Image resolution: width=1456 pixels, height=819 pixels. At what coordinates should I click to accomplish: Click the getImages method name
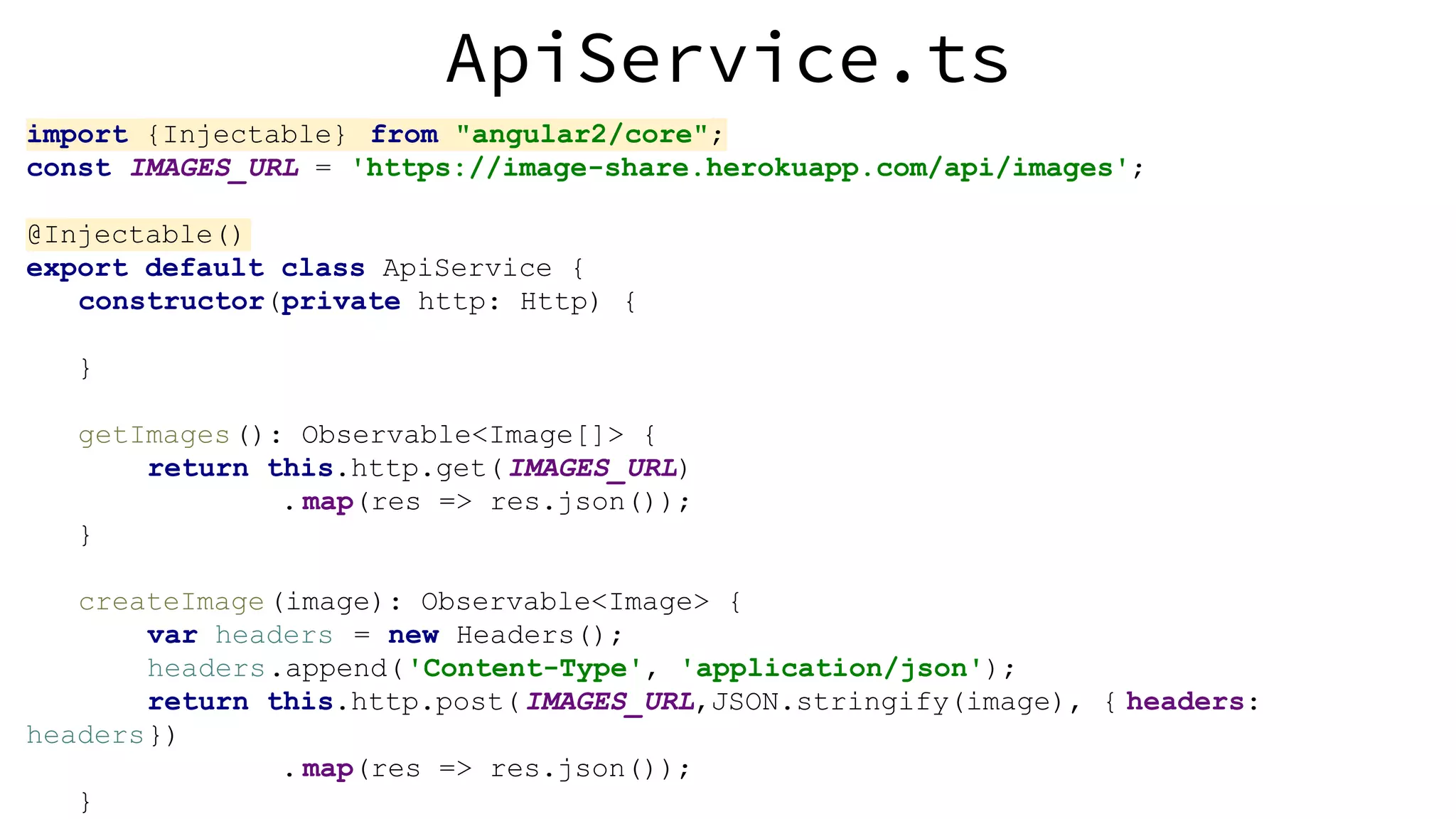(x=154, y=435)
